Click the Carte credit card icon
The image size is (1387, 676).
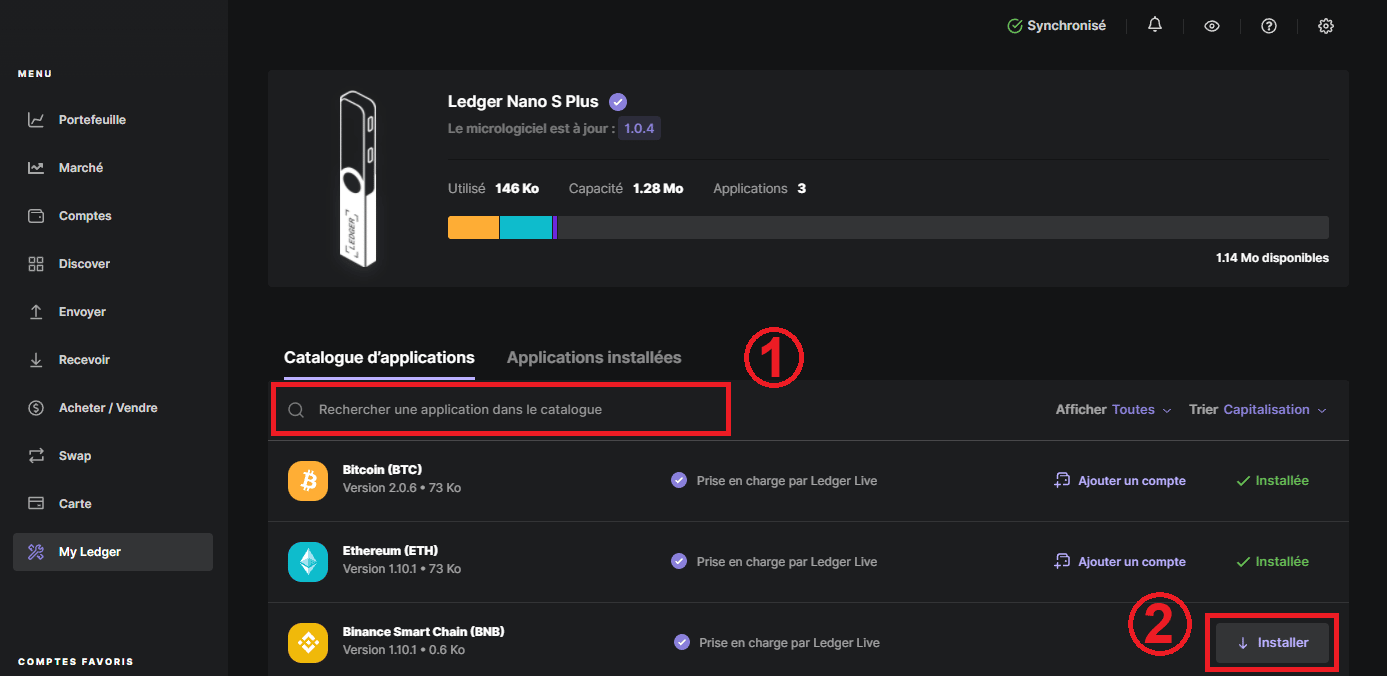pyautogui.click(x=36, y=504)
